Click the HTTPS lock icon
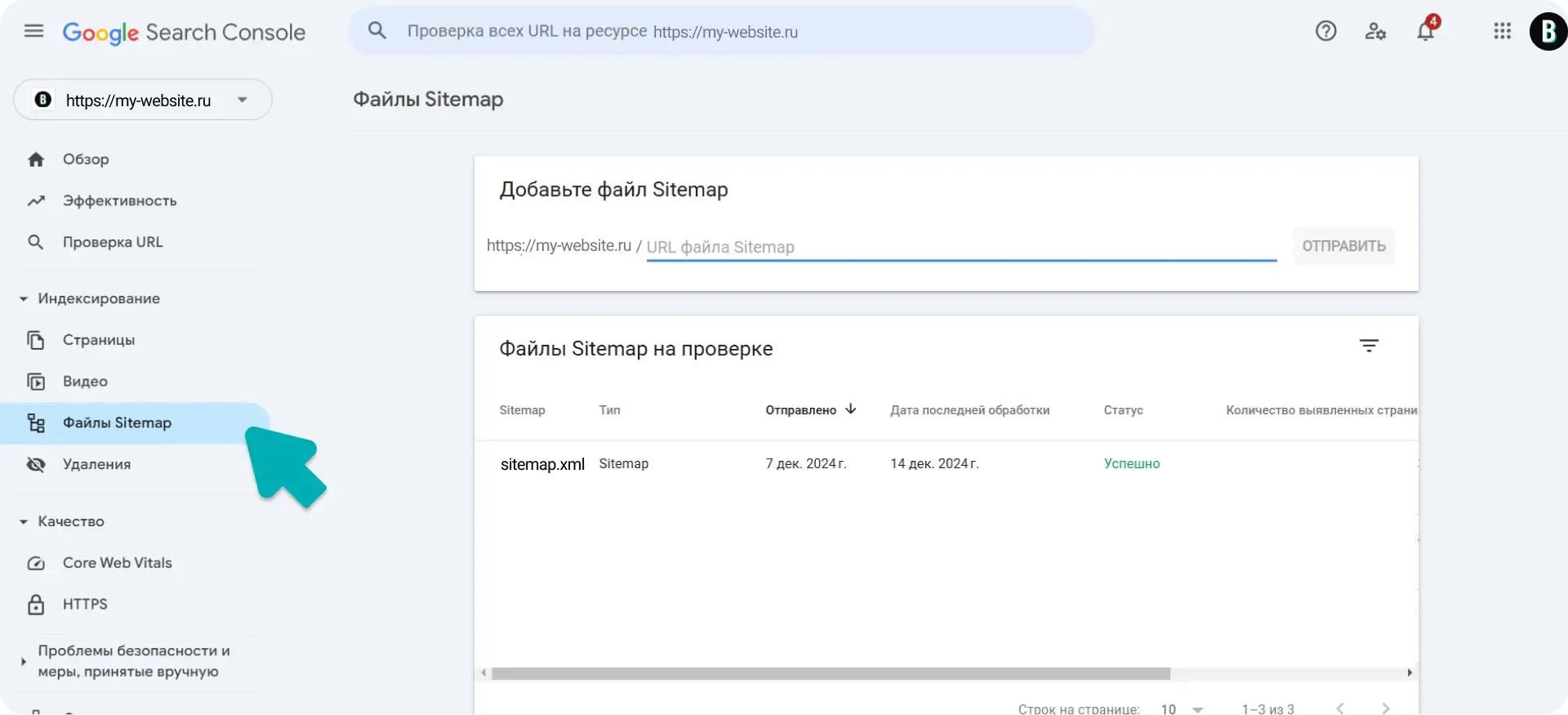This screenshot has width=1568, height=715. pos(35,605)
